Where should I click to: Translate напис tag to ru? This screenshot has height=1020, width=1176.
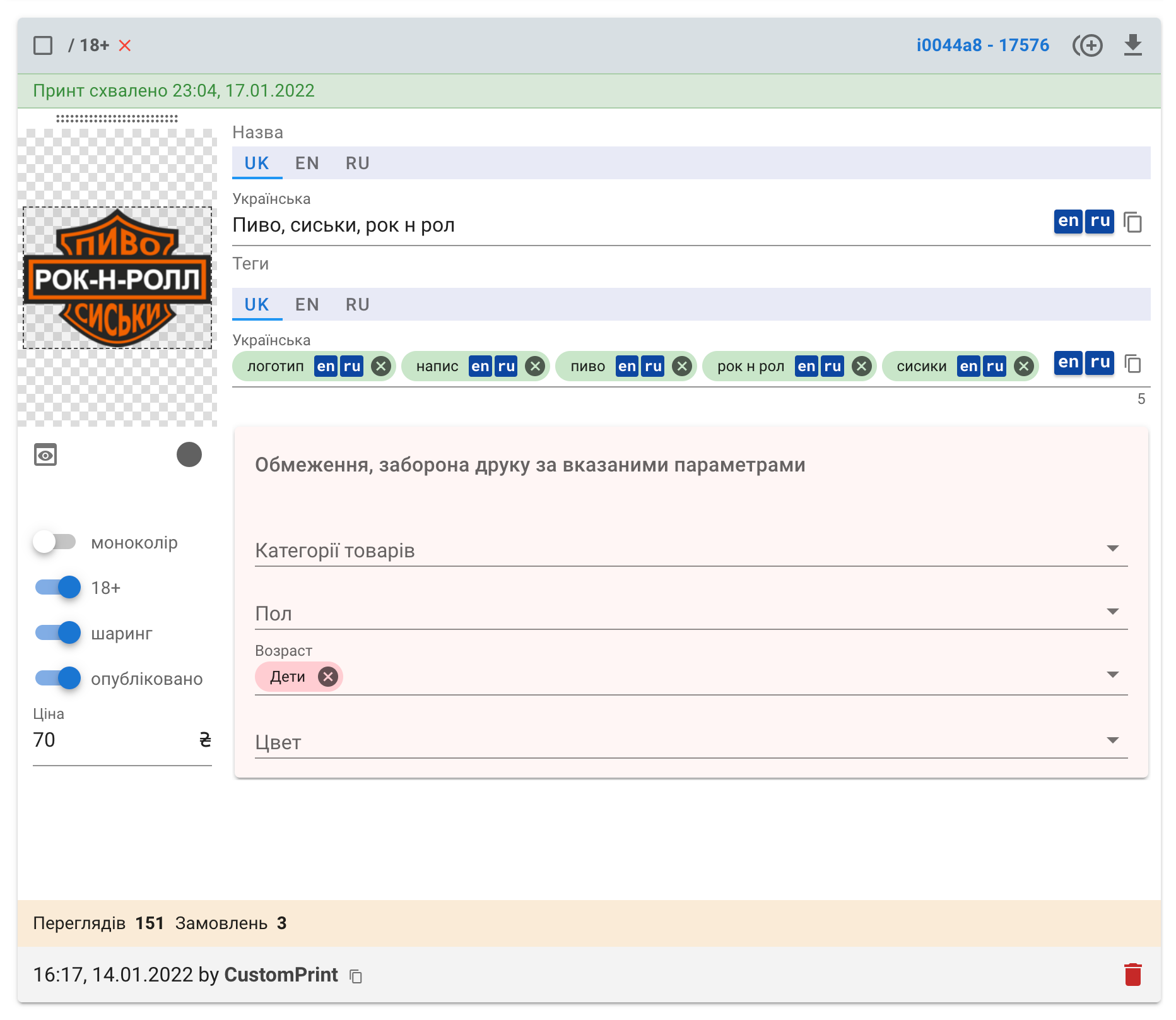click(506, 366)
